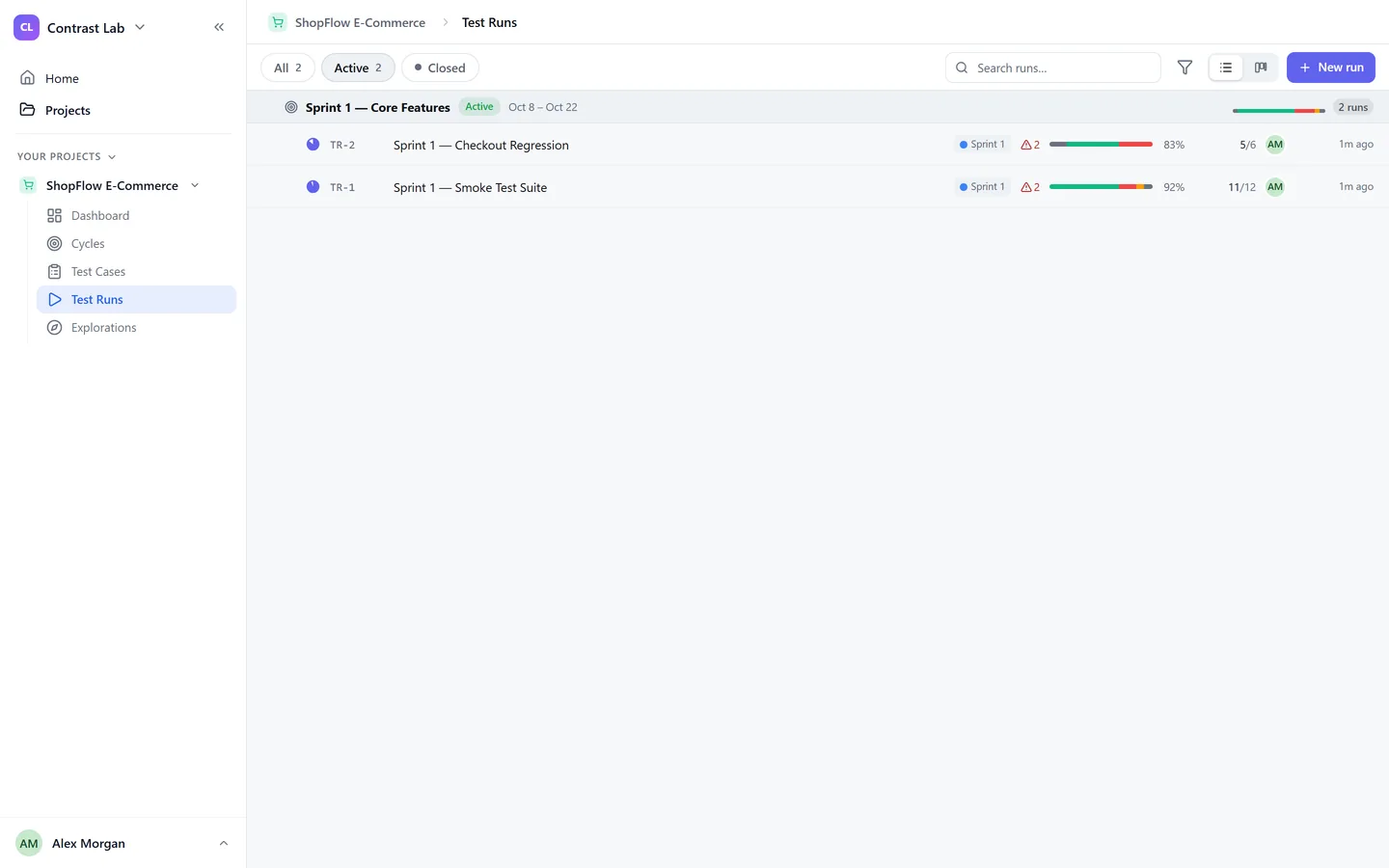
Task: Click Alex Morgan avatar at sidebar bottom
Action: pyautogui.click(x=29, y=843)
